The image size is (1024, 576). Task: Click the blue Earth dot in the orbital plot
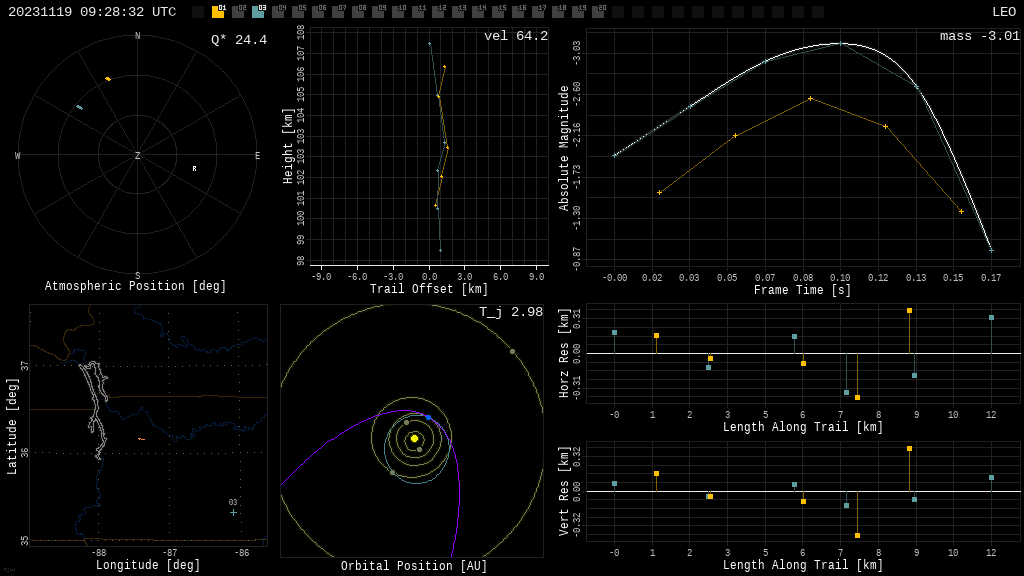(x=428, y=417)
